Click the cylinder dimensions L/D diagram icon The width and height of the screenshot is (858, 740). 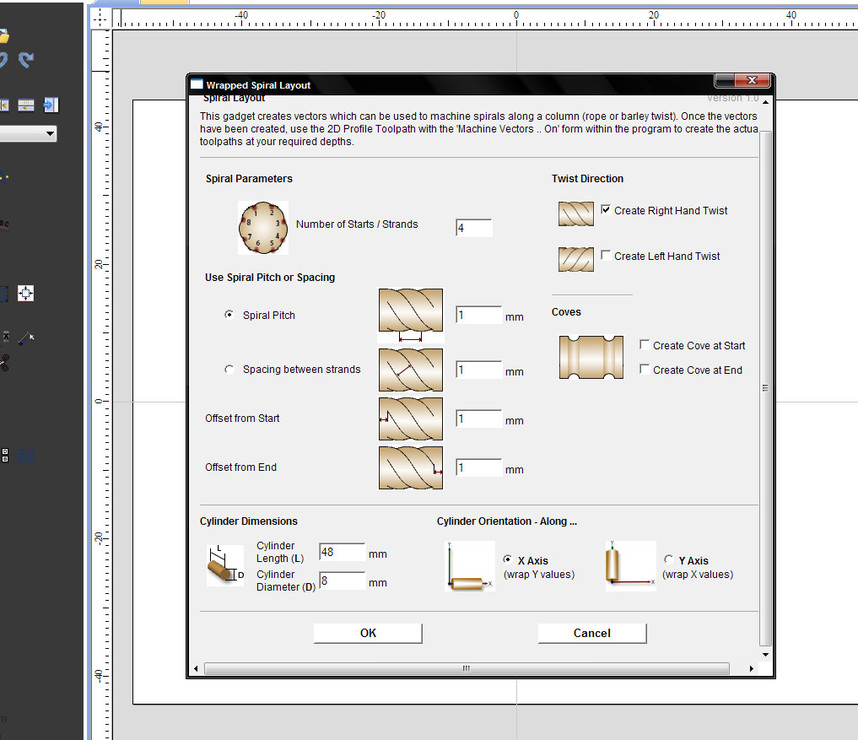click(225, 565)
